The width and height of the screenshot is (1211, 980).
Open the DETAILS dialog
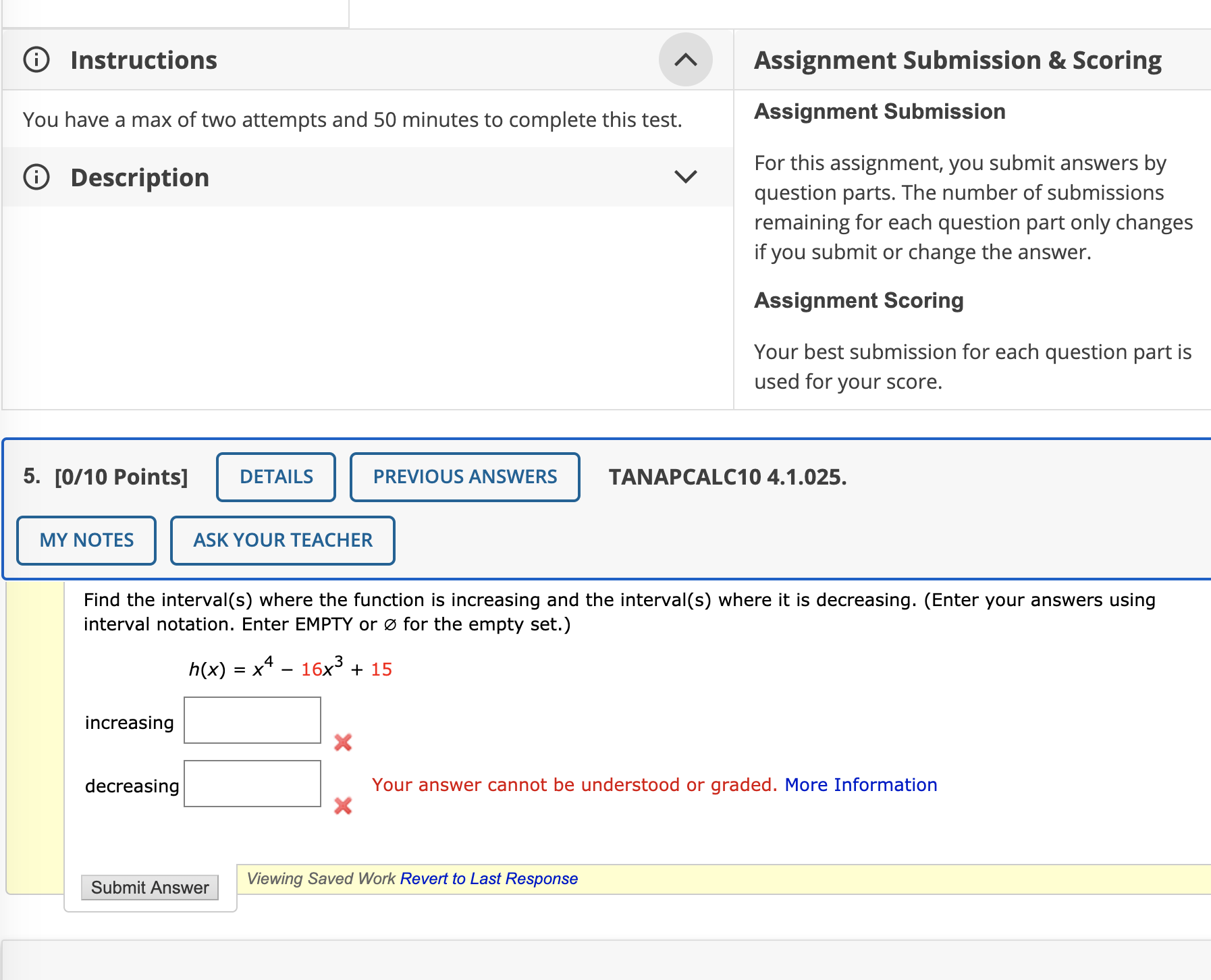(x=275, y=477)
